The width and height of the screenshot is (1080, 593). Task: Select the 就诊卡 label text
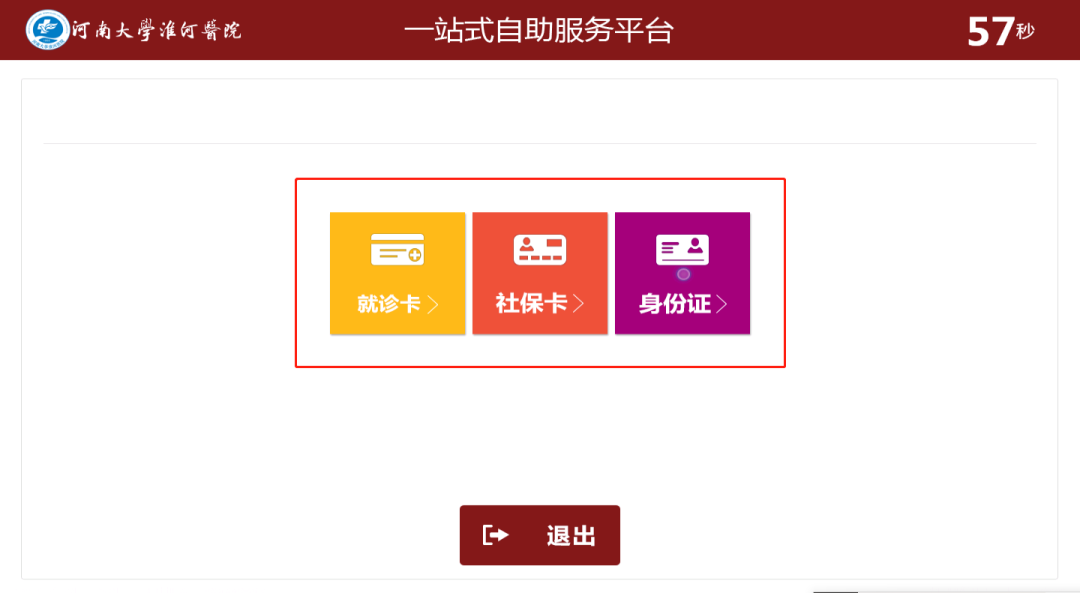coord(388,304)
